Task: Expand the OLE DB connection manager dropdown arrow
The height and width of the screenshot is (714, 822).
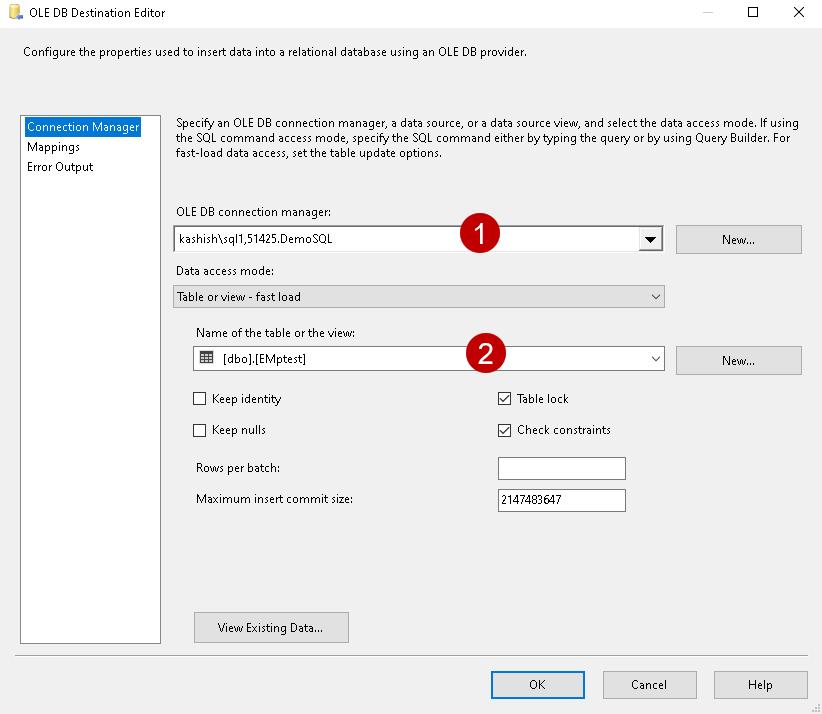Action: [650, 240]
